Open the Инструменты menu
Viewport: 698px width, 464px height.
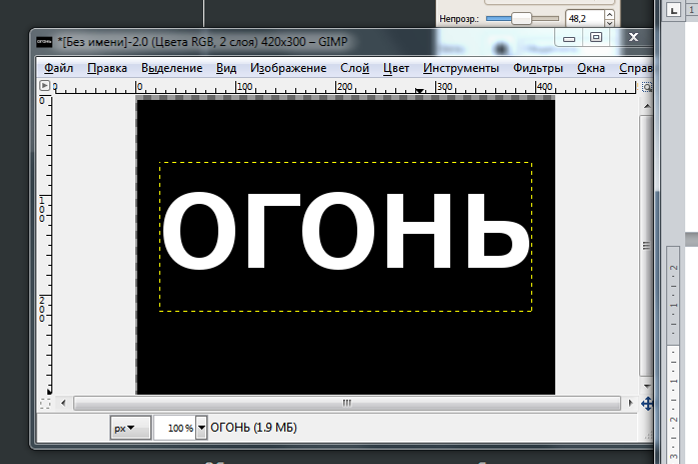[x=461, y=68]
